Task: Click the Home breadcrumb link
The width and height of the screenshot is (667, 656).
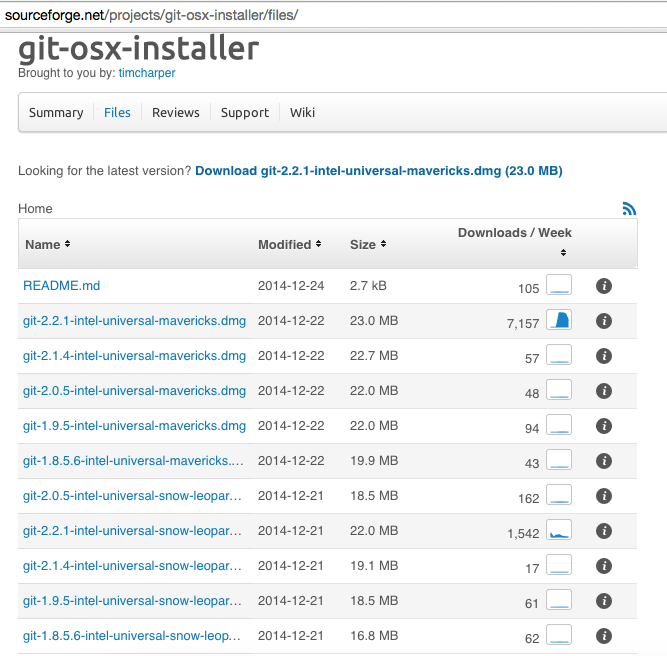Action: [35, 209]
